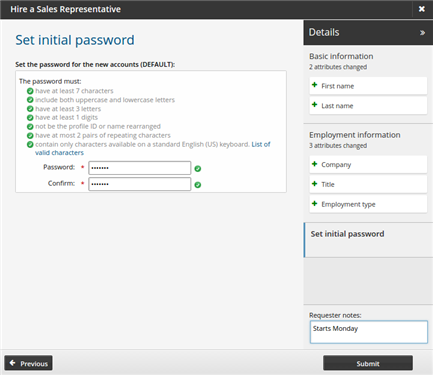Screen dimensions: 433x375
Task: Click the green check next to Confirm field
Action: coord(198,185)
